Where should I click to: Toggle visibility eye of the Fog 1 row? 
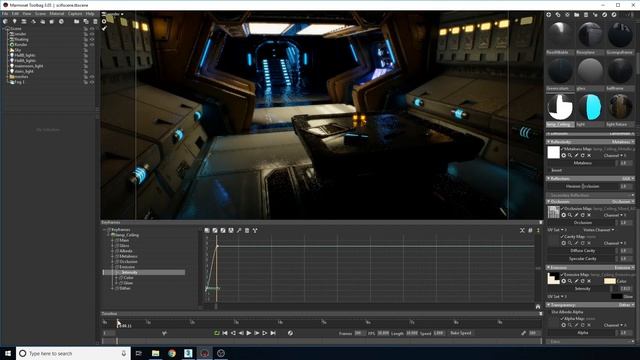92,82
